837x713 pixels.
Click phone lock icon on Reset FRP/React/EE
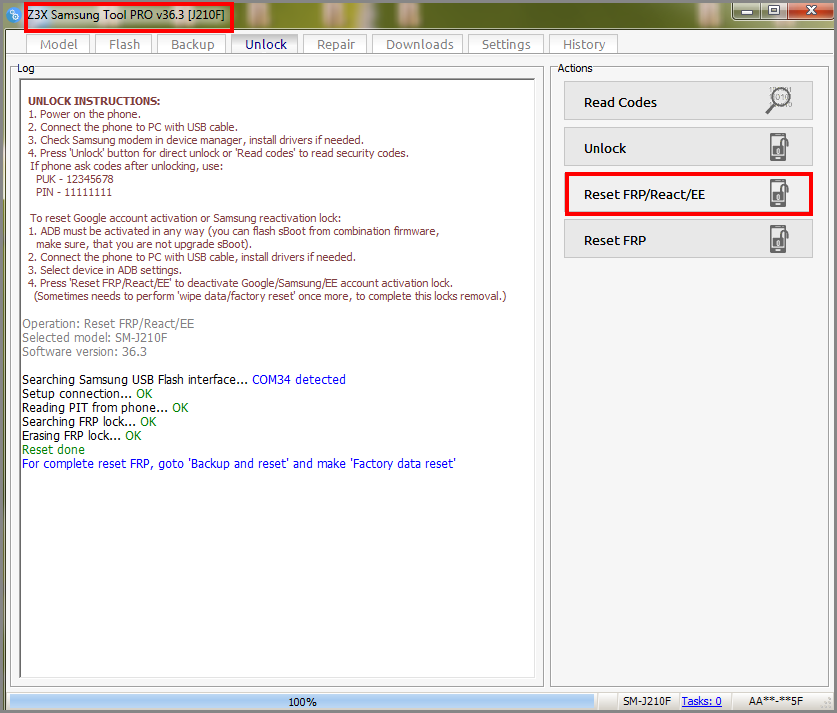[779, 193]
